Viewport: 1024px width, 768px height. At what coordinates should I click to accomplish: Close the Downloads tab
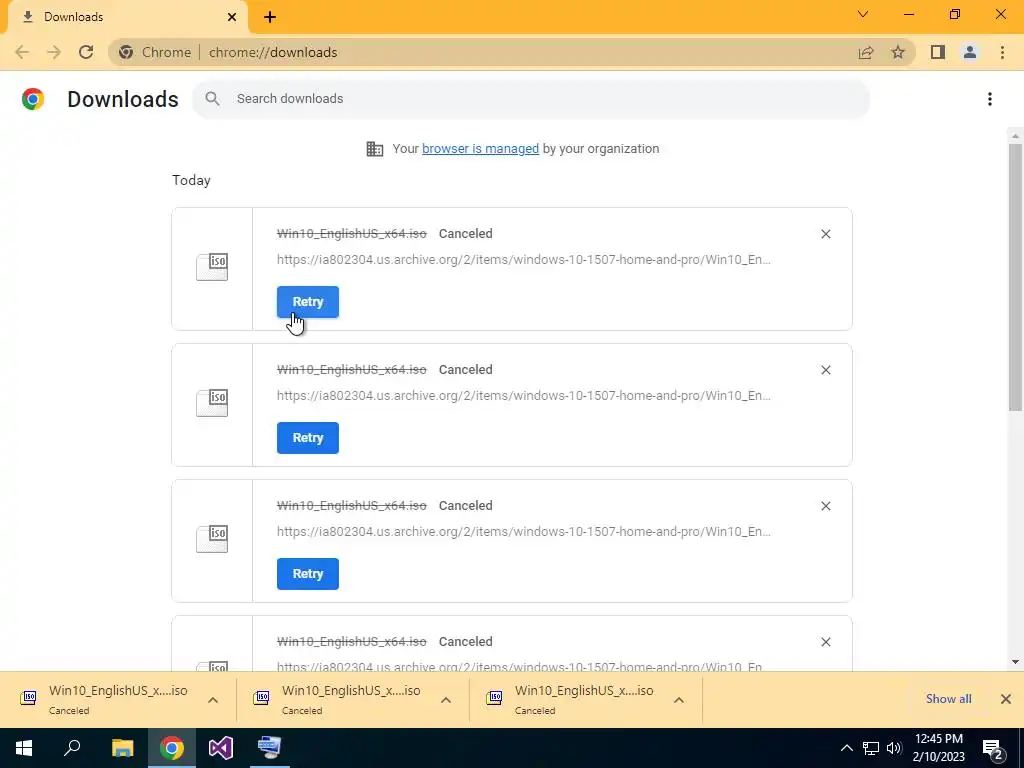coord(232,17)
